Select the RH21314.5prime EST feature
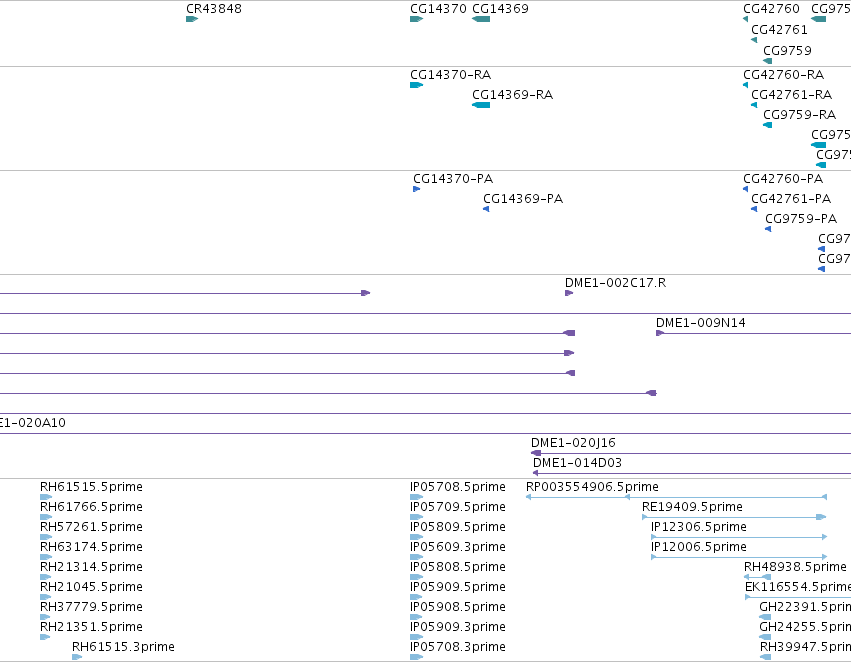851x662 pixels. click(x=46, y=577)
